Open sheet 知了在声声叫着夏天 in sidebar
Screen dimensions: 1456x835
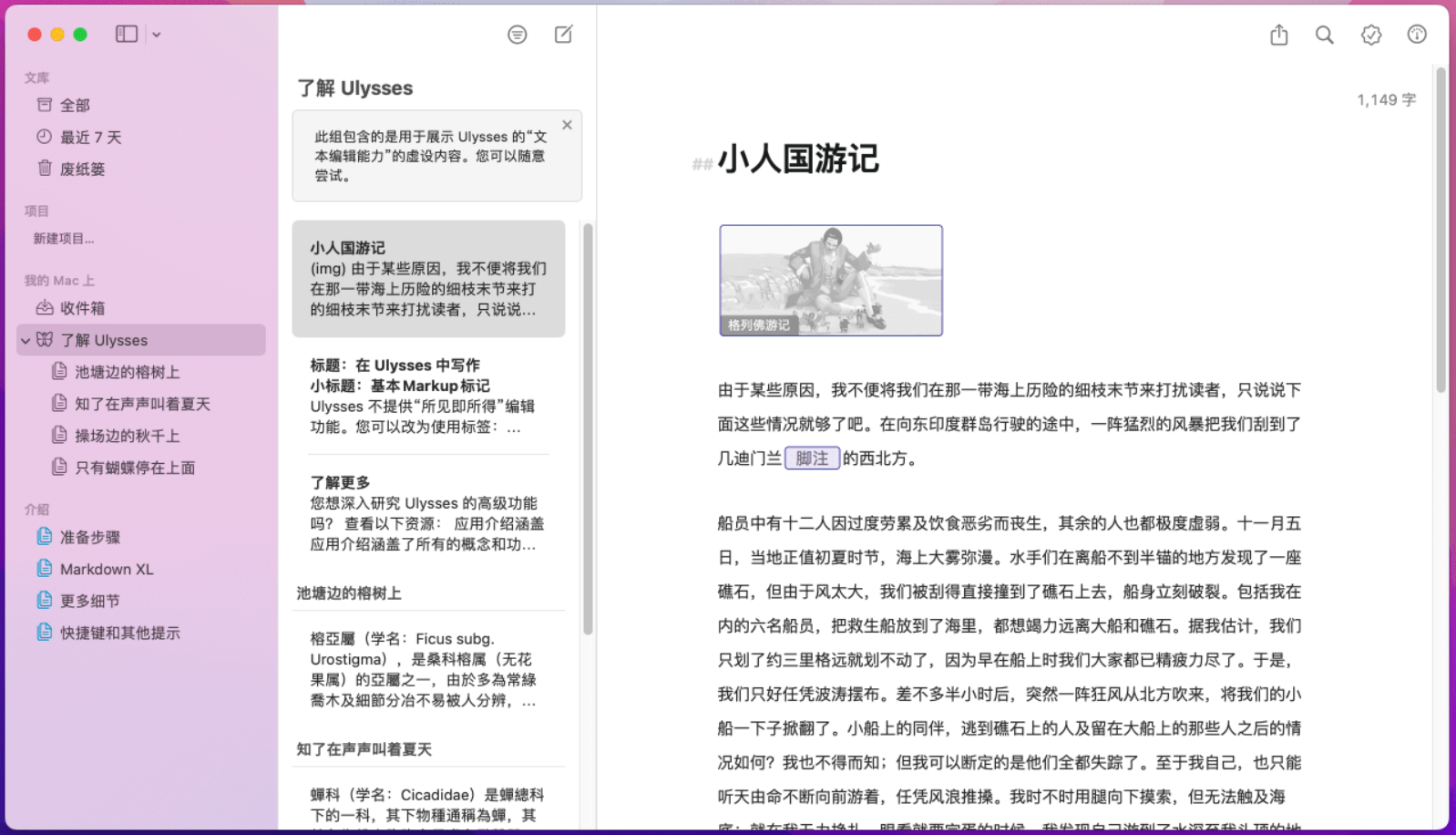tap(141, 404)
